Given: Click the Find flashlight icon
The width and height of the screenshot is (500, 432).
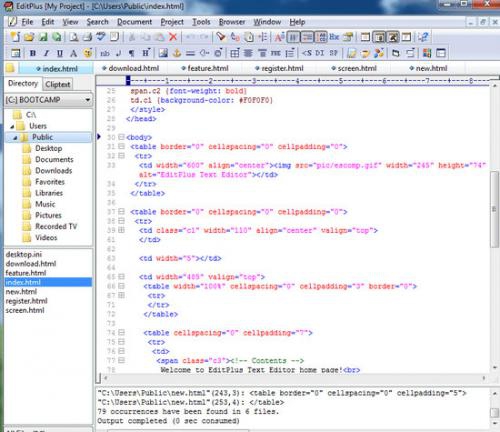Looking at the screenshot, I should pos(221,37).
